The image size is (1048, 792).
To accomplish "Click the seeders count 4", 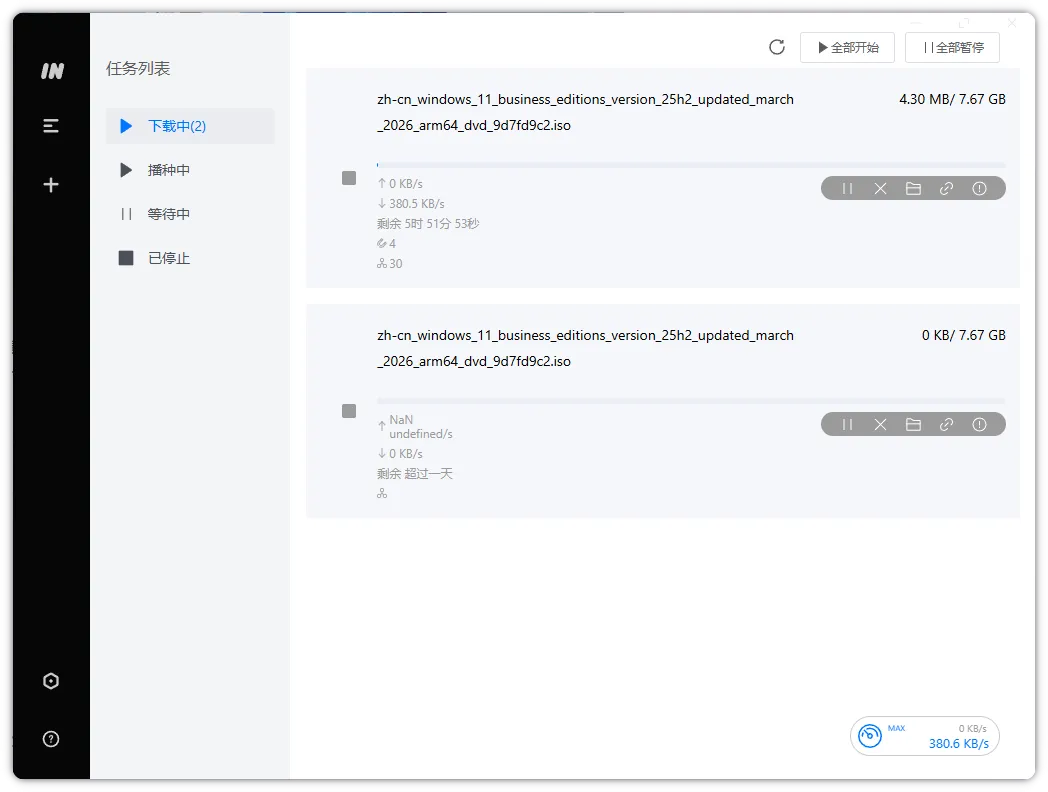I will click(x=386, y=243).
